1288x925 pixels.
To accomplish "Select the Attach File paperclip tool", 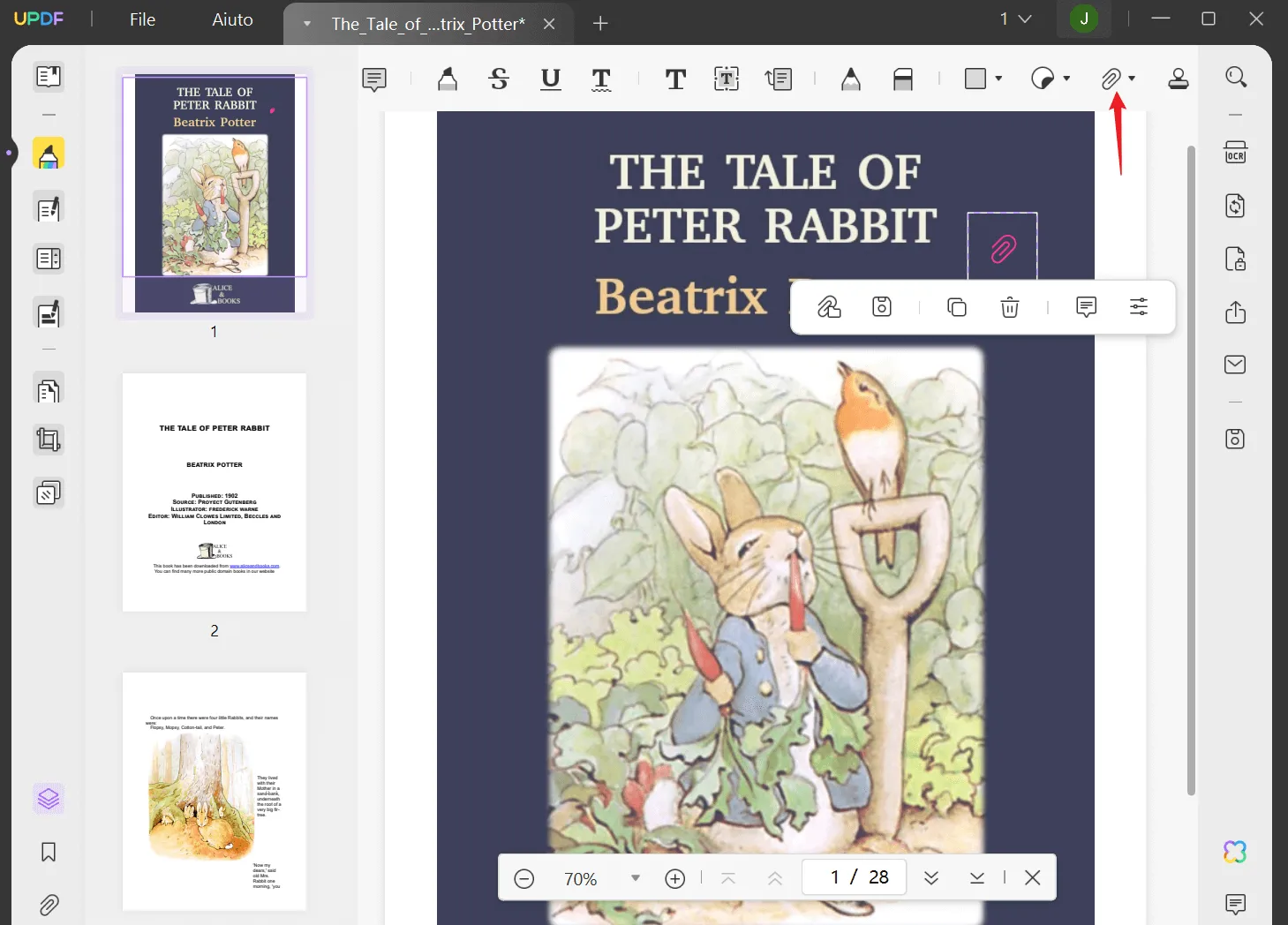I will click(x=1111, y=79).
